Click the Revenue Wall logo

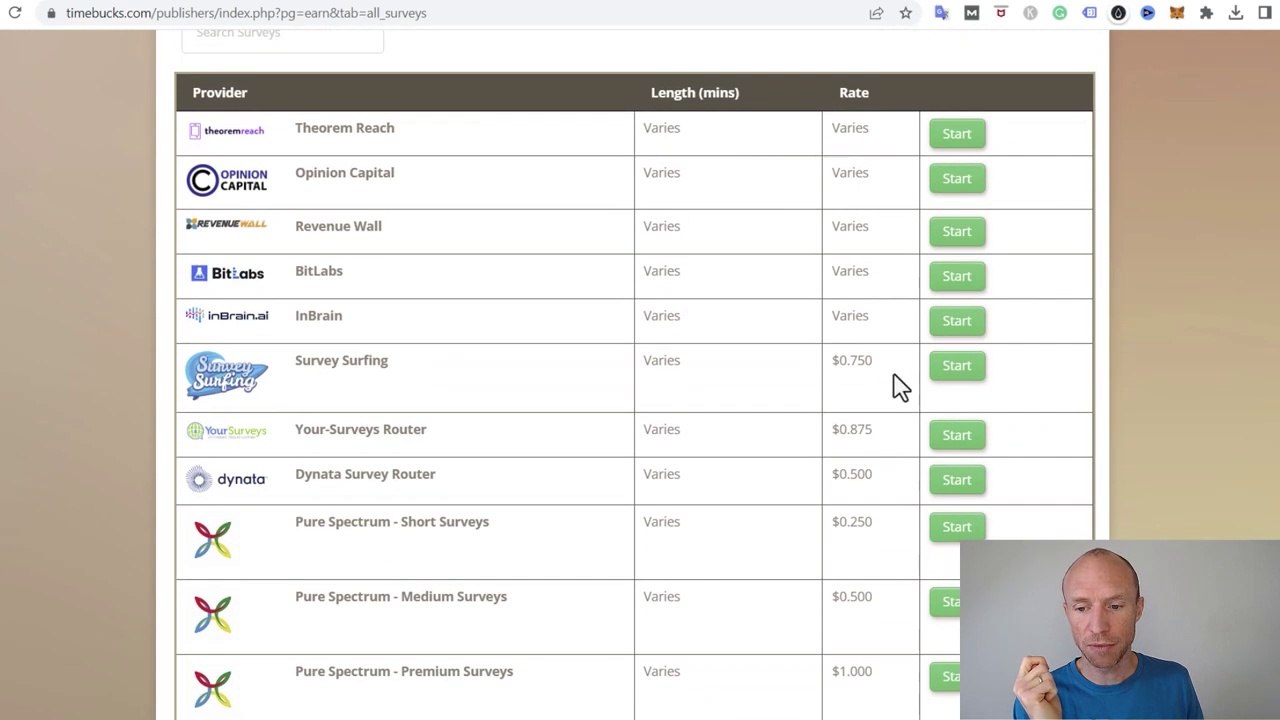(x=226, y=224)
